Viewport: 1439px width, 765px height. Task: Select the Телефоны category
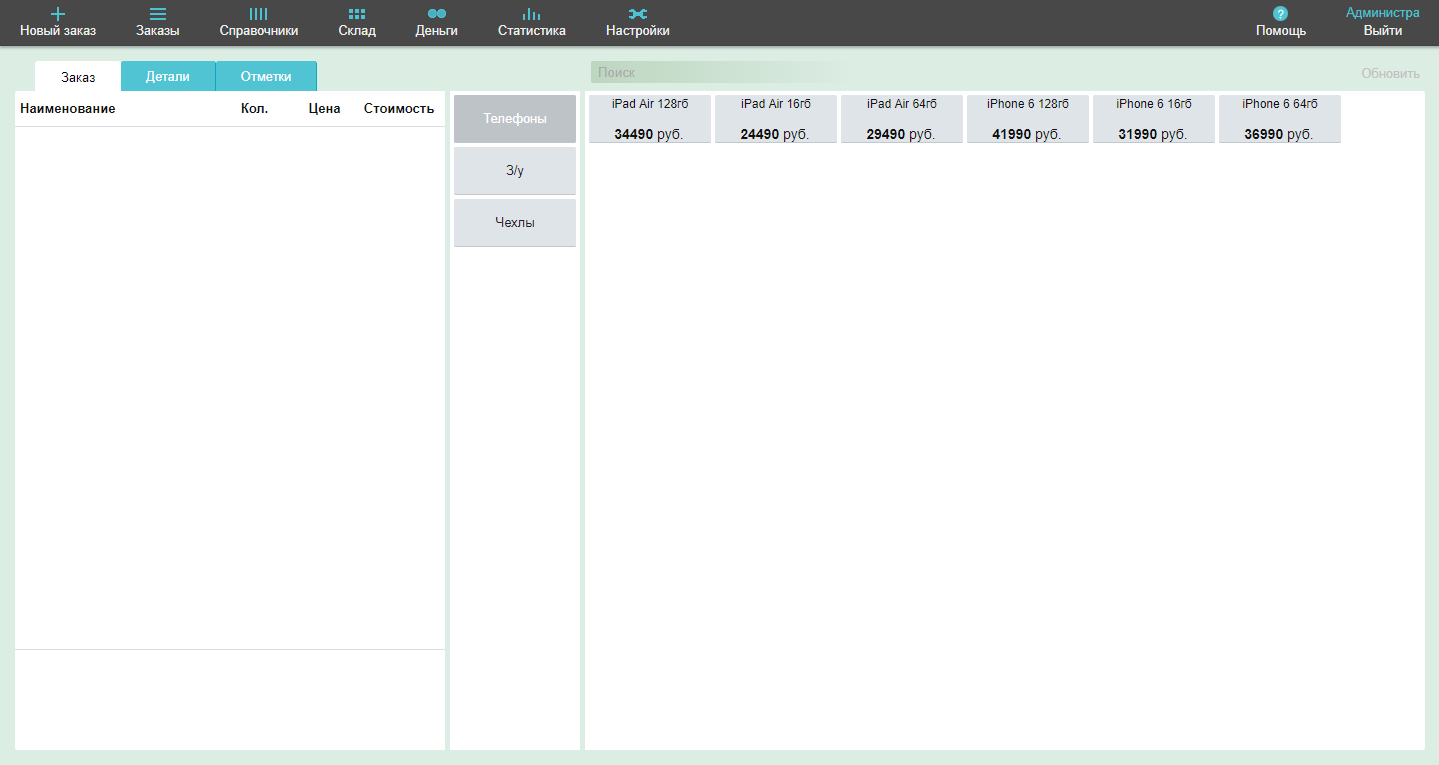(x=515, y=119)
